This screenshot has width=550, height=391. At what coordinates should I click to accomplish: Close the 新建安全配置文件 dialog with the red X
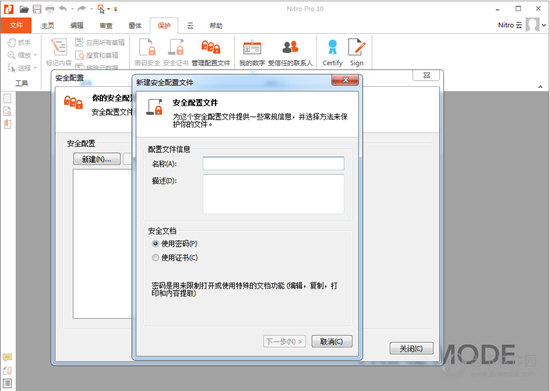[345, 80]
